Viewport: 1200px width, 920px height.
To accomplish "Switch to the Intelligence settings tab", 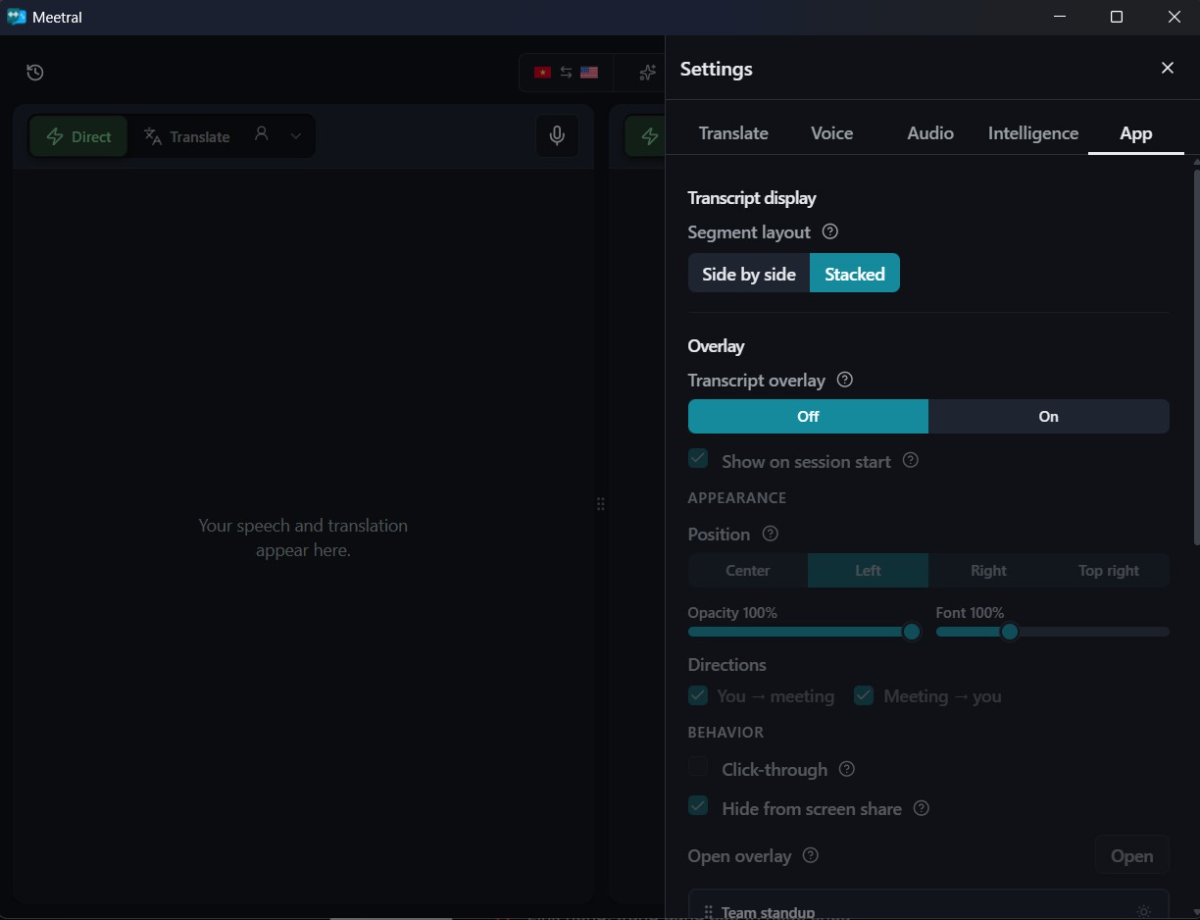I will coord(1033,133).
